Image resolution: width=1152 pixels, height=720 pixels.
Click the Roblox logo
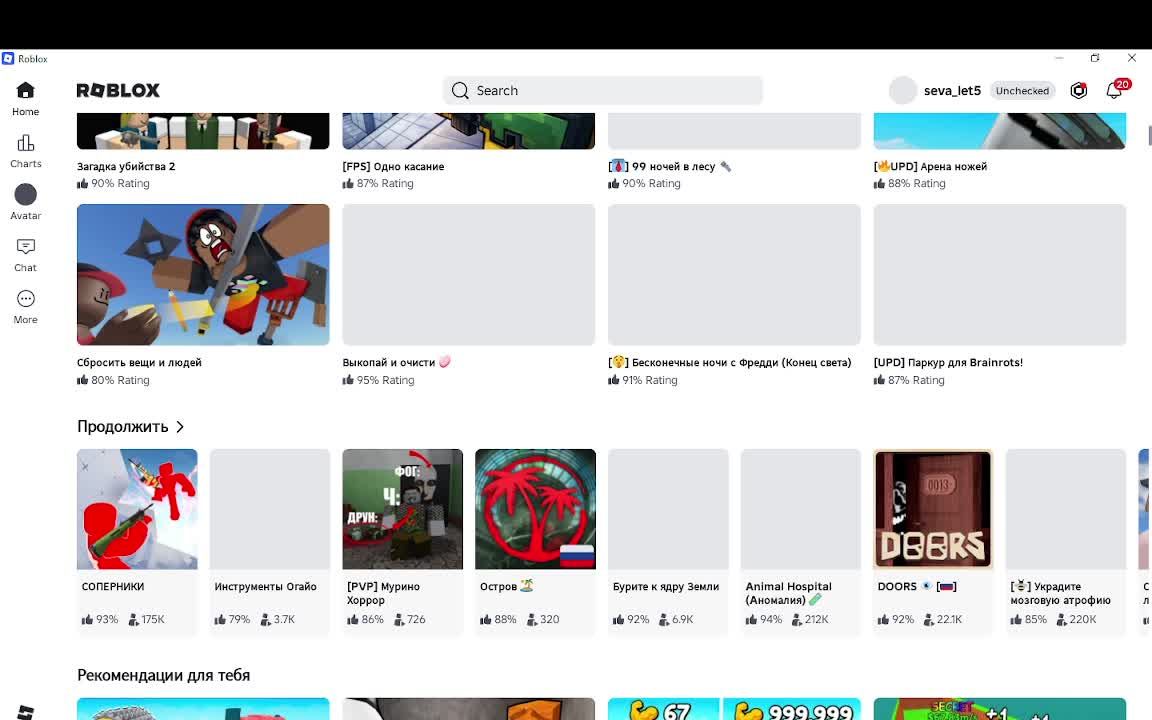[118, 90]
